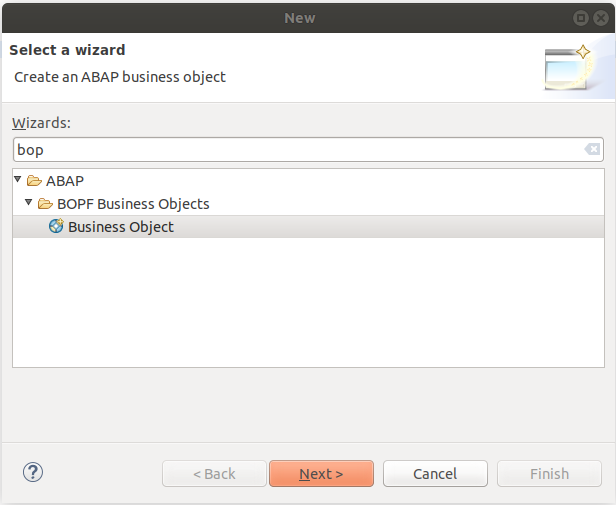Proceed with the Next button
Screen dimensions: 616x505
tap(321, 473)
